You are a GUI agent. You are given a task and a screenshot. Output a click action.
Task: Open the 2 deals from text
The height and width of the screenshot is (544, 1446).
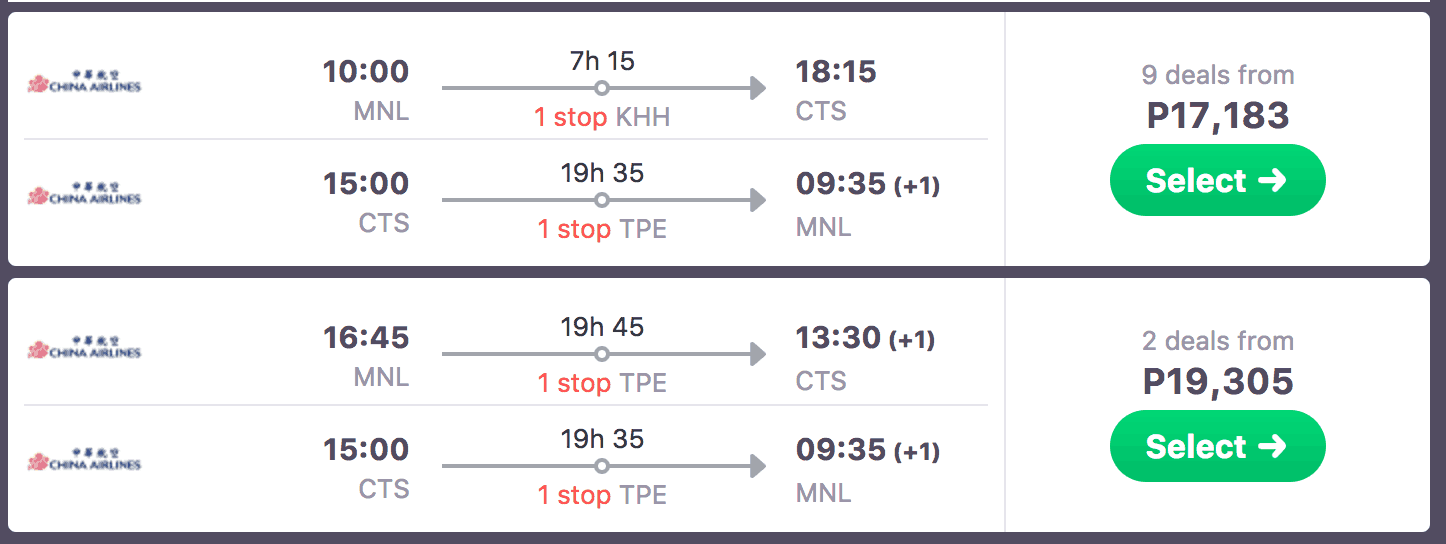coord(1217,341)
